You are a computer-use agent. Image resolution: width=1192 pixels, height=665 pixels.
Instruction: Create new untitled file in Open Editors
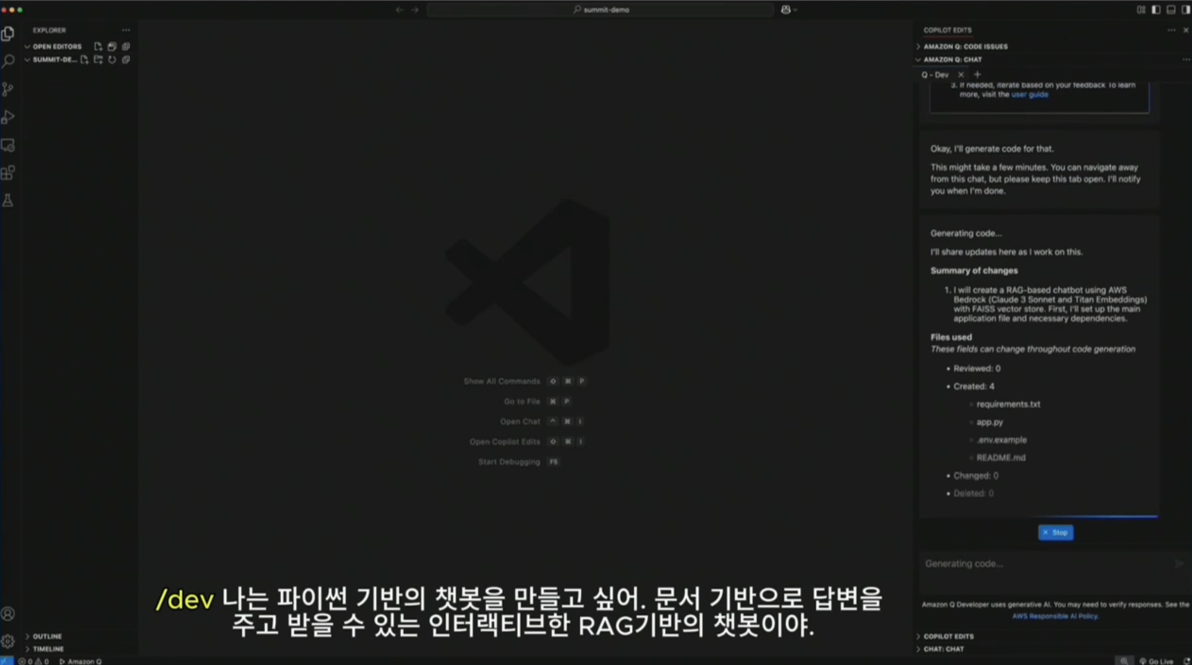98,46
